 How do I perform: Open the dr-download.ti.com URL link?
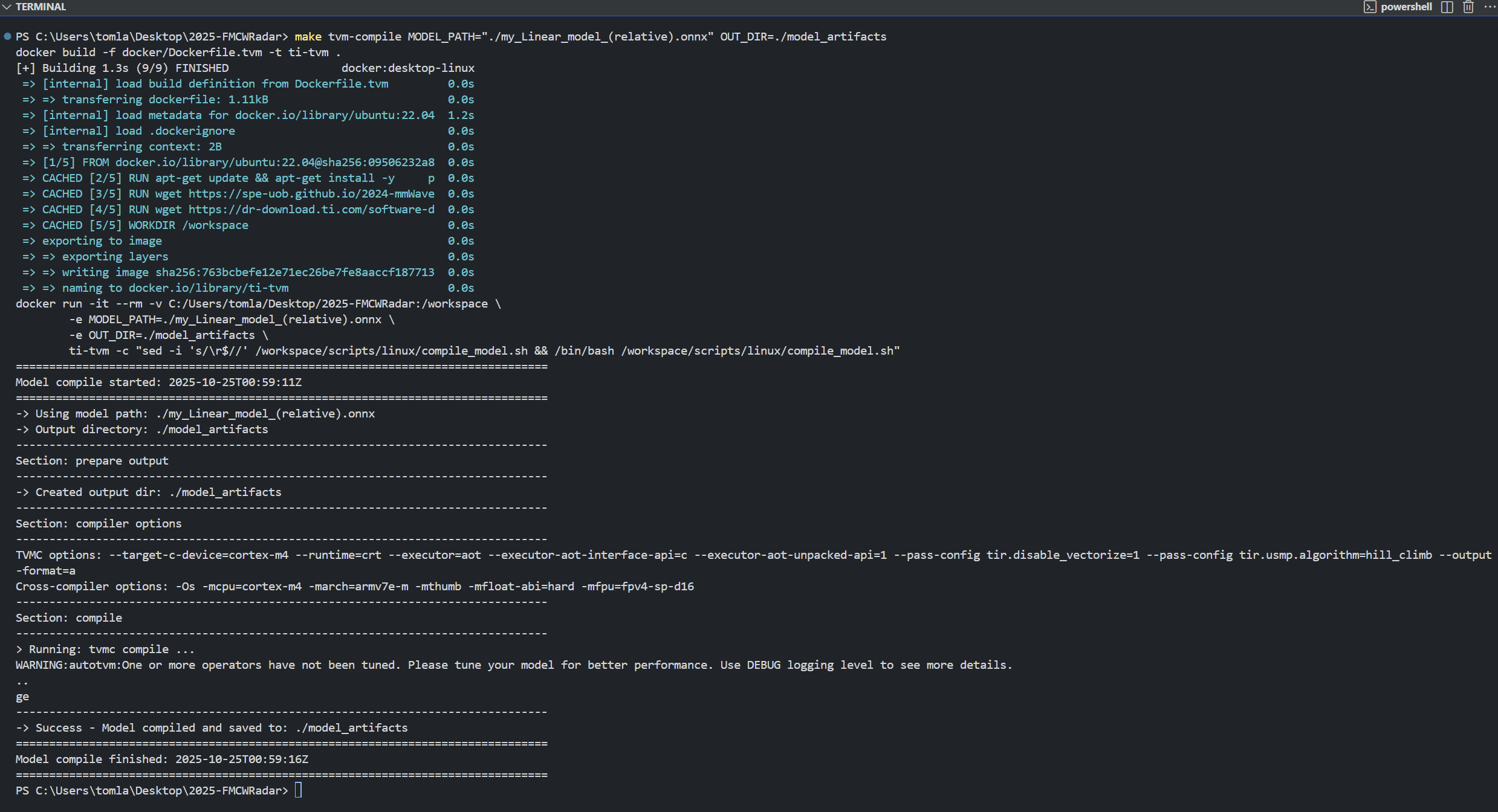pos(311,209)
